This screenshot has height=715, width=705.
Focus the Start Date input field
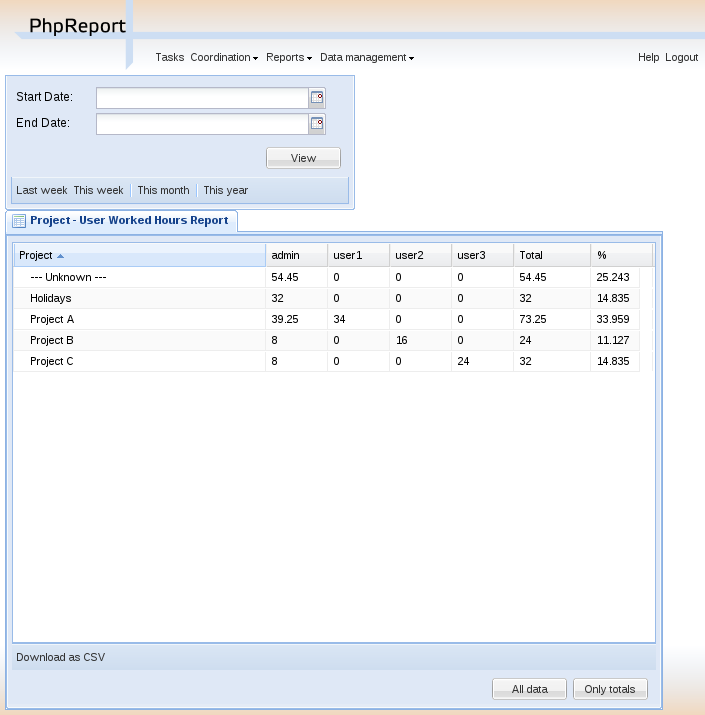(202, 98)
